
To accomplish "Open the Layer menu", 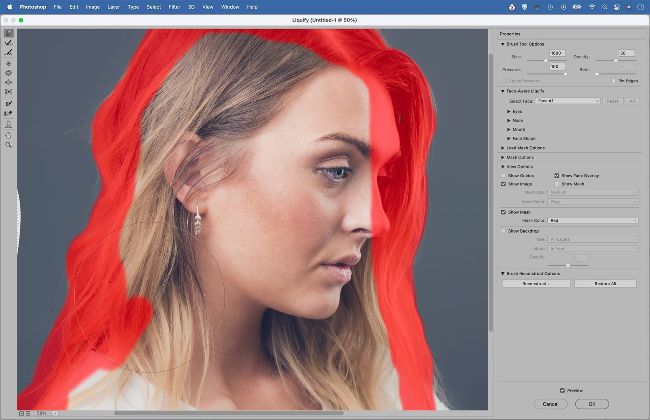I will click(x=114, y=6).
